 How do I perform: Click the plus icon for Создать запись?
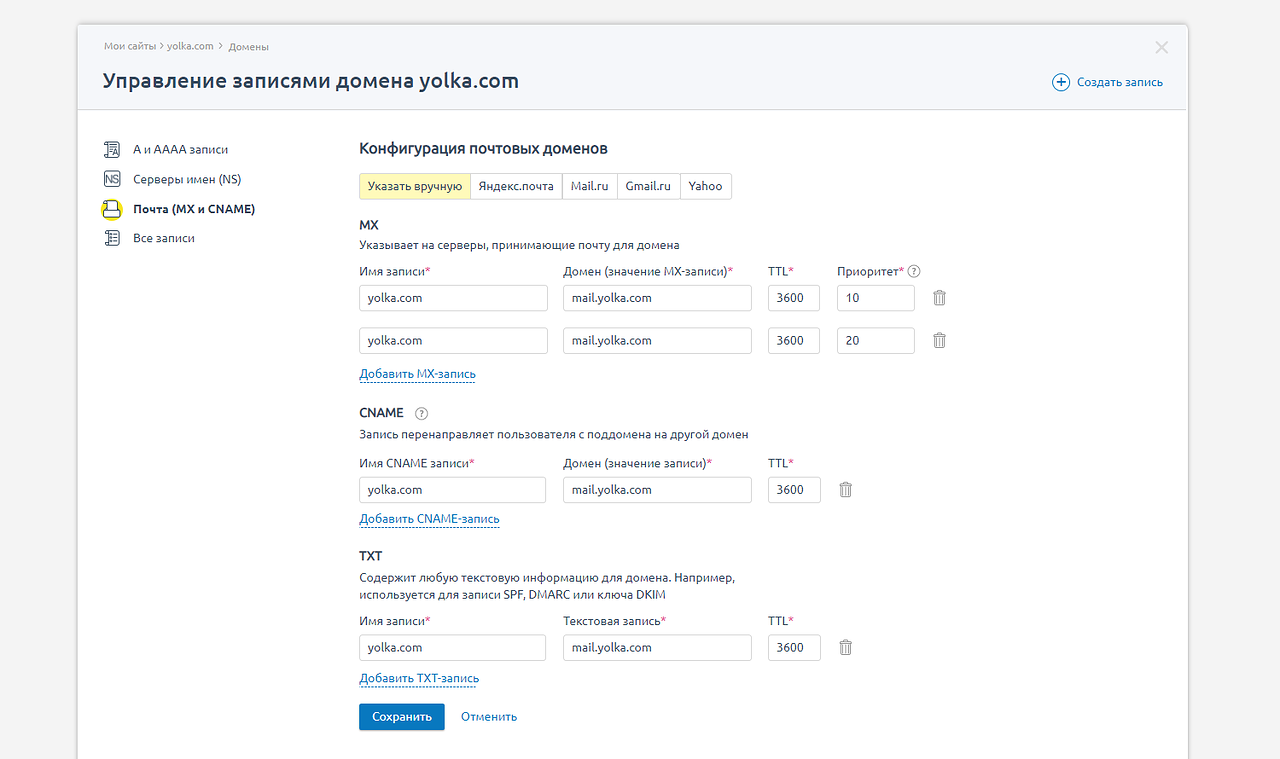(x=1061, y=82)
